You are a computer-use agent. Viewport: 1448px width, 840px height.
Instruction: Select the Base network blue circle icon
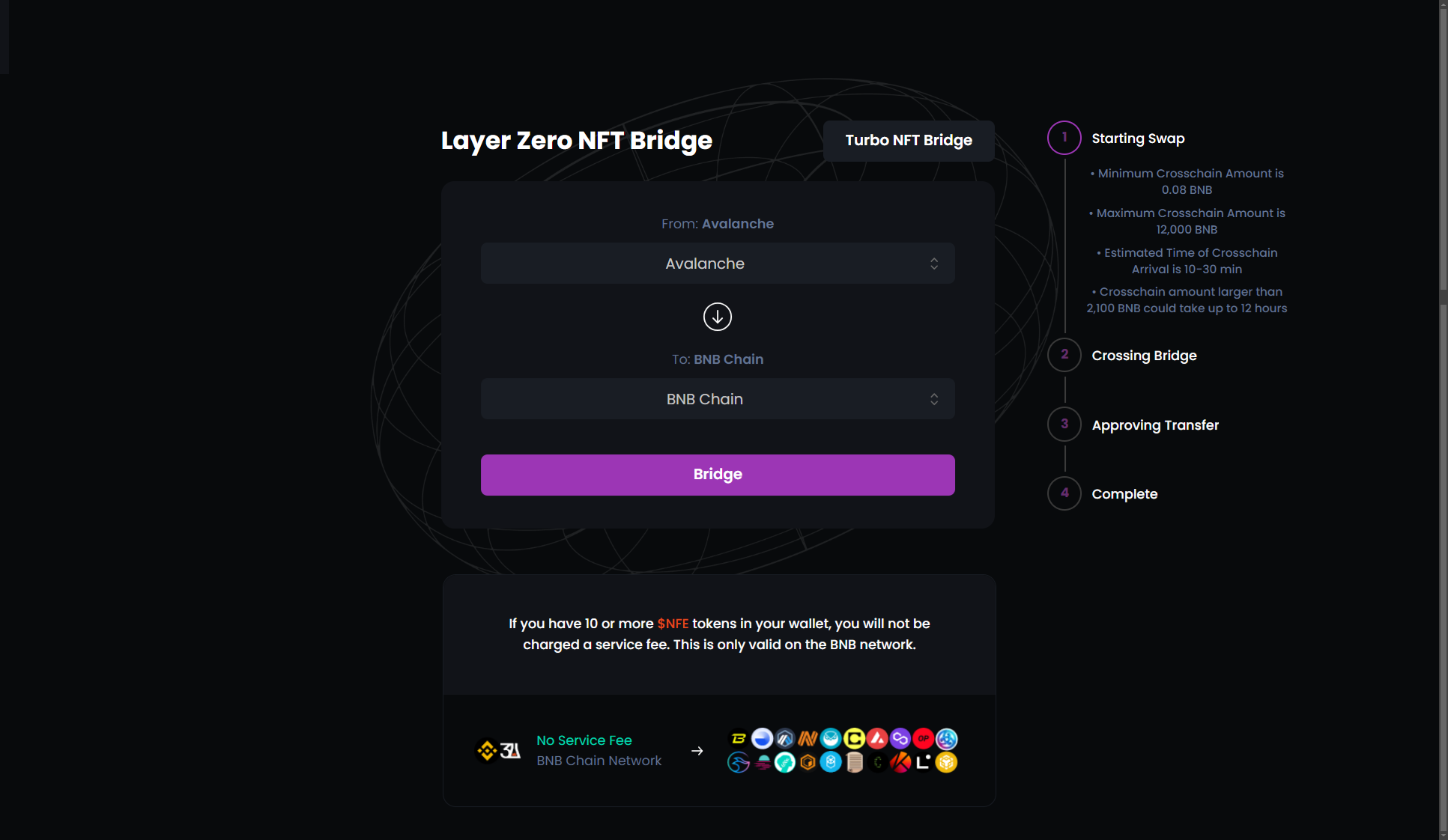pyautogui.click(x=762, y=739)
